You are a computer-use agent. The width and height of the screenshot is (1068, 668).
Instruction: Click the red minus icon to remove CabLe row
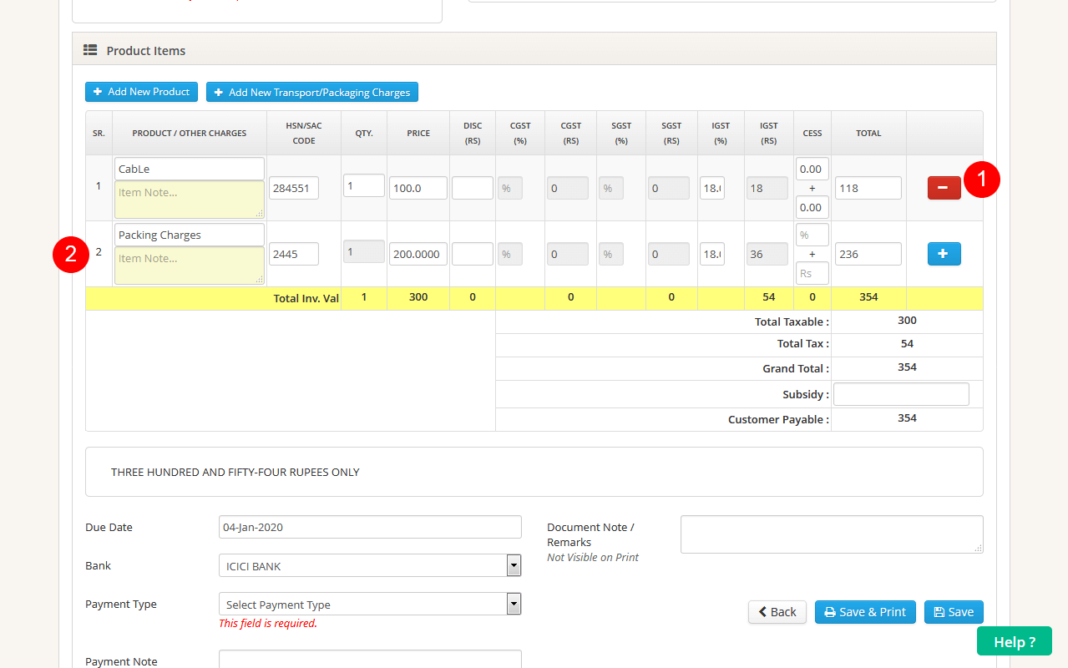(943, 187)
